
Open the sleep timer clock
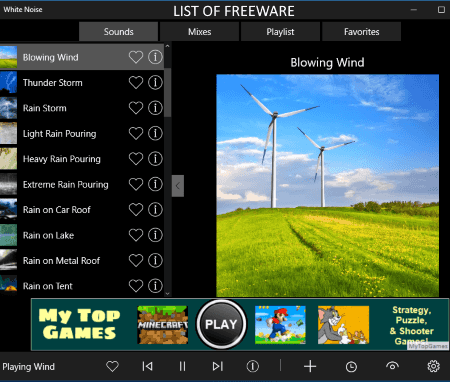(351, 367)
